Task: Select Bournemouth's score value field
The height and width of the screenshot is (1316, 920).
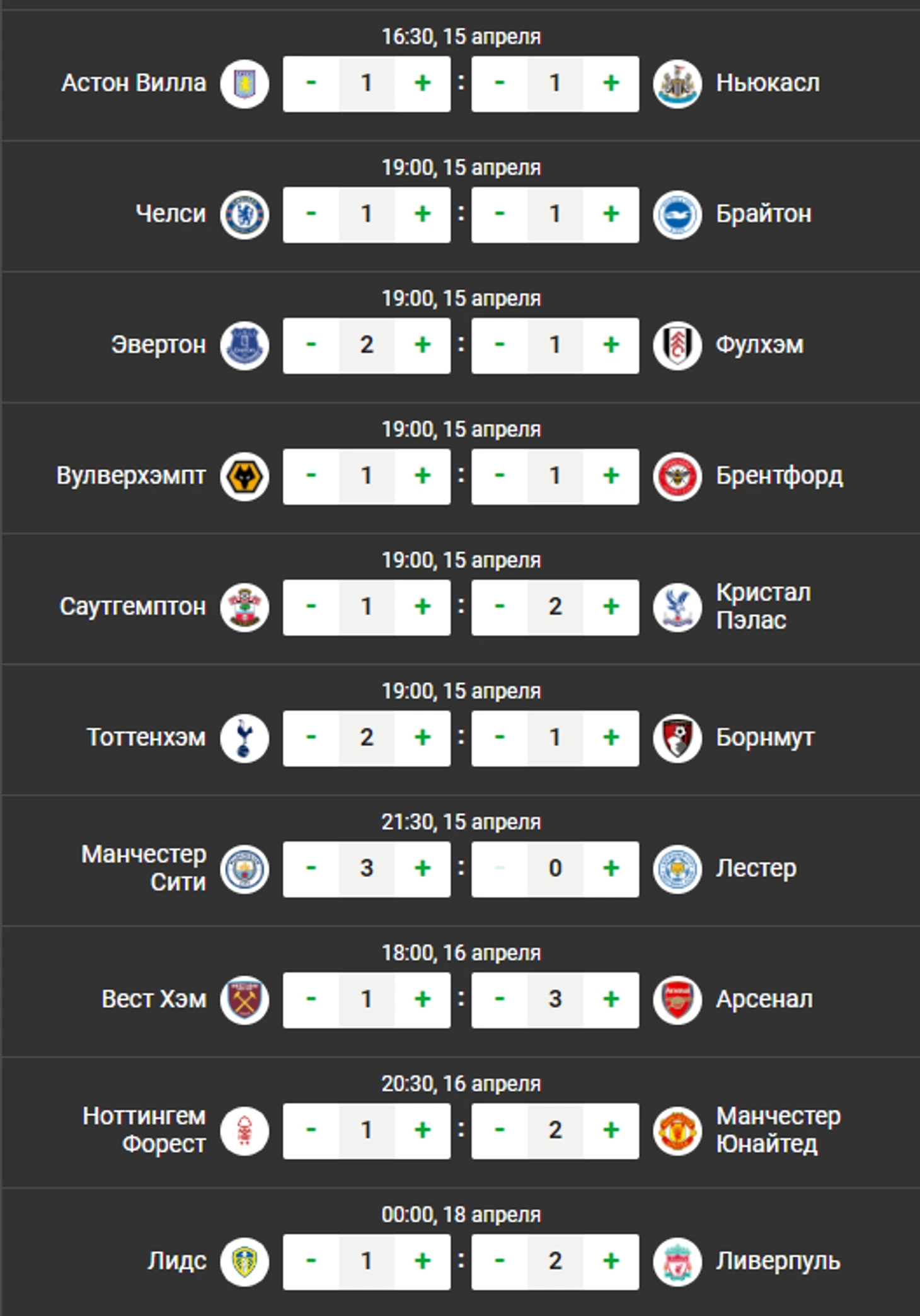Action: (x=555, y=738)
